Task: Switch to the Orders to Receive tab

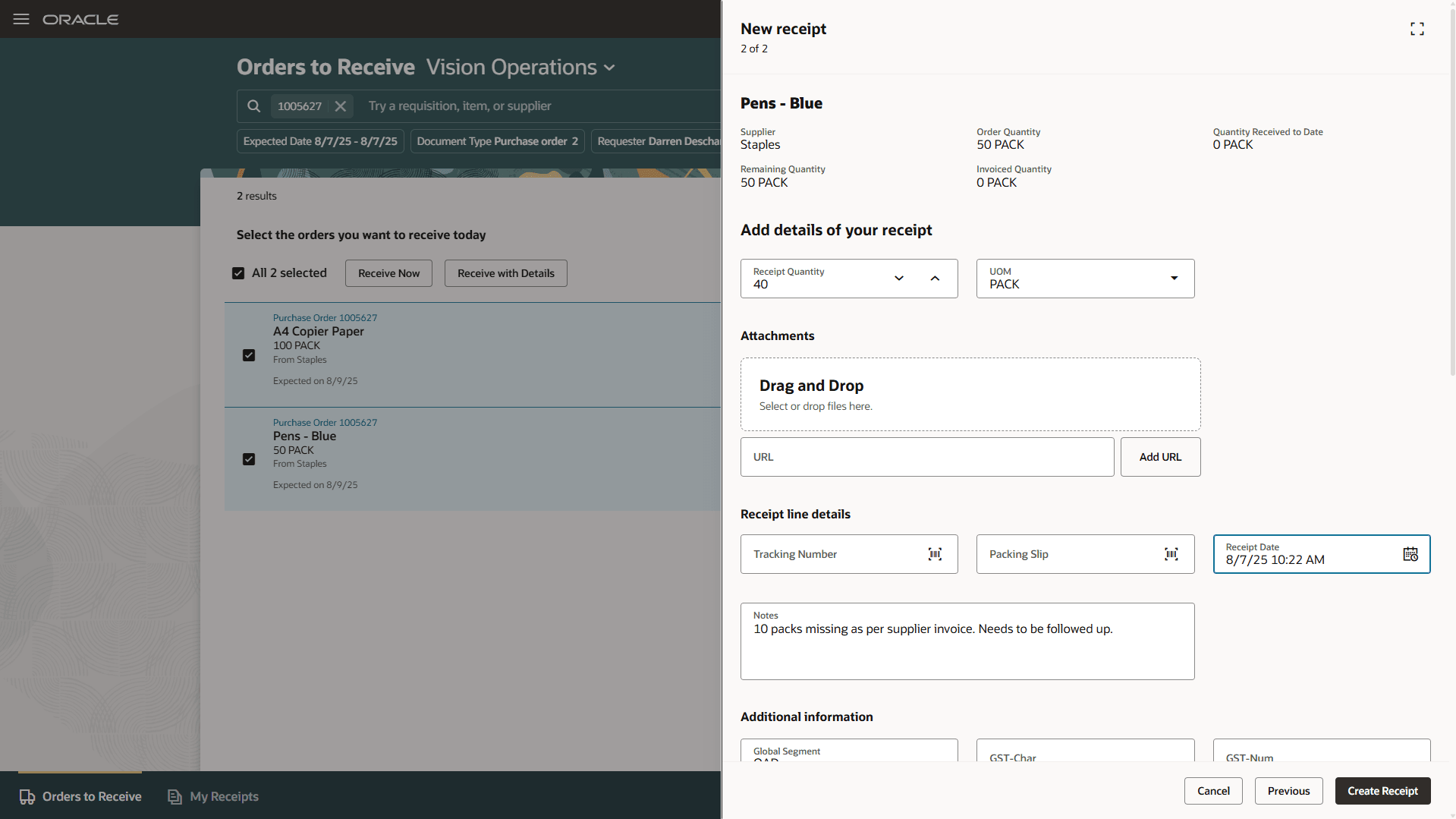Action: coord(80,796)
